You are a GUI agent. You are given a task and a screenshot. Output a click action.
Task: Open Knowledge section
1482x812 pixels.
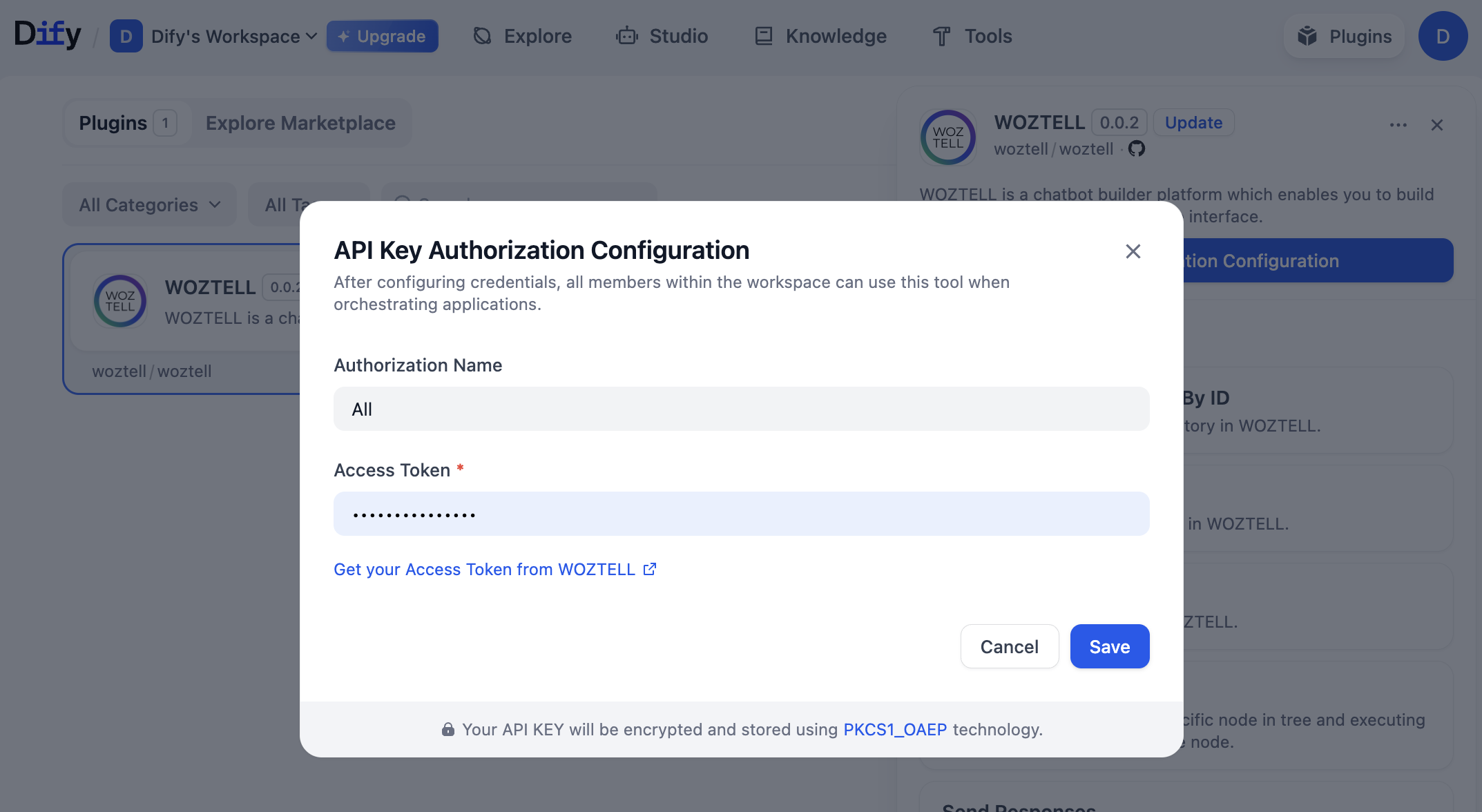pyautogui.click(x=820, y=36)
